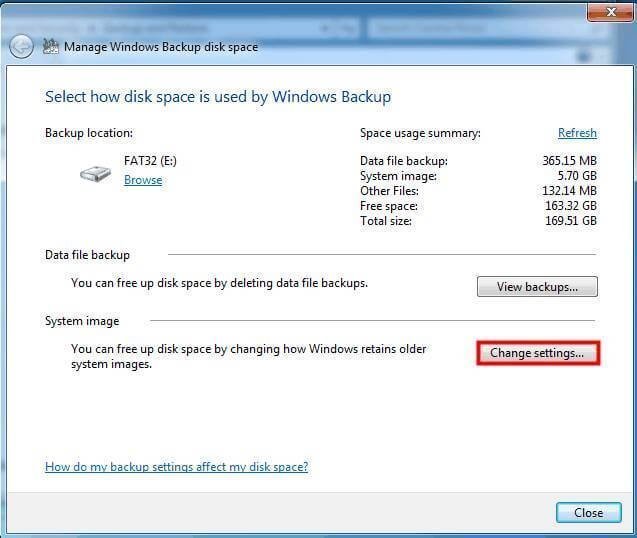This screenshot has width=637, height=538.
Task: Click the 'Backup location:' label
Action: (x=89, y=133)
